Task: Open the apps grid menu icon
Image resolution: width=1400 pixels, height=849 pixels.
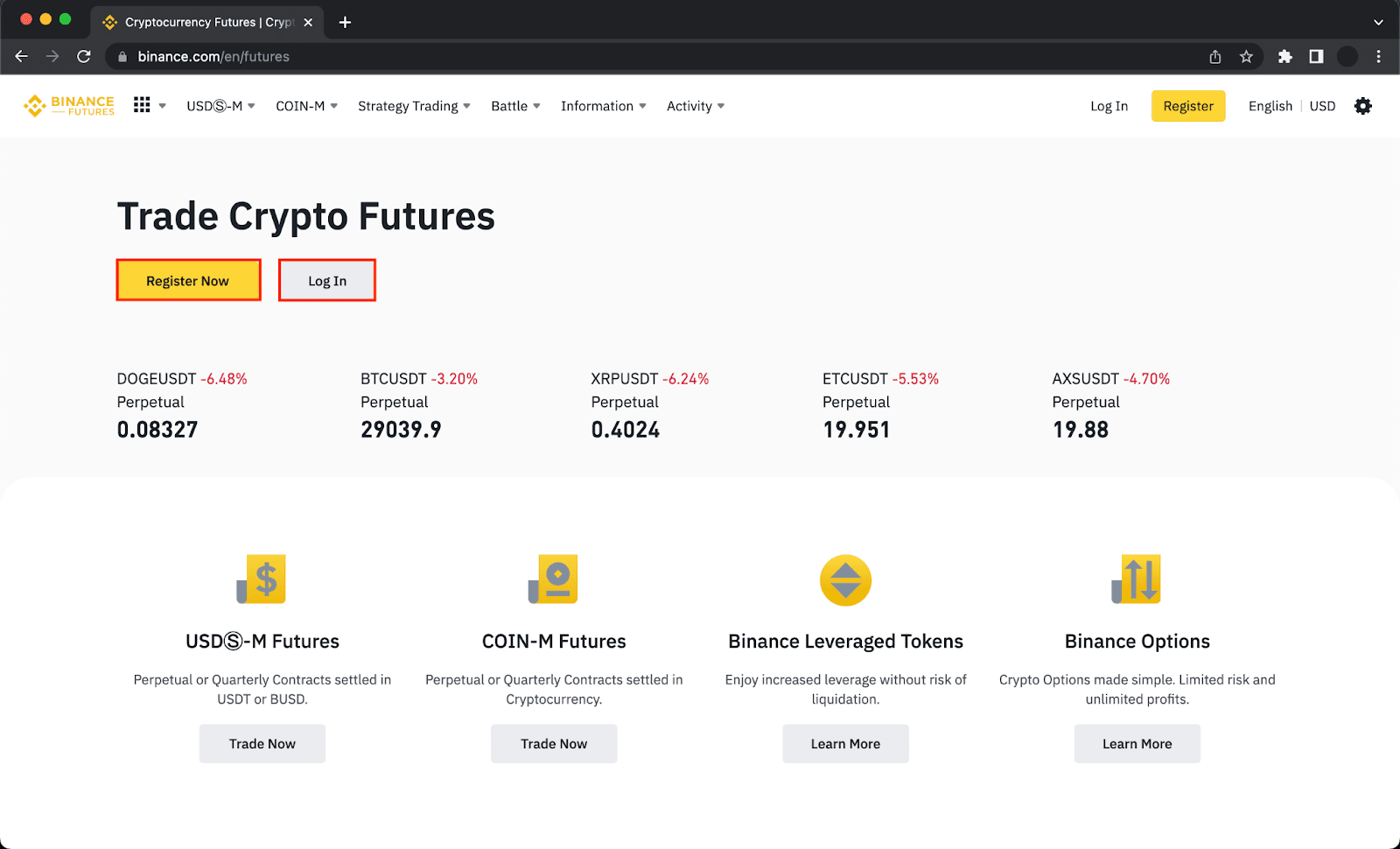Action: 142,105
